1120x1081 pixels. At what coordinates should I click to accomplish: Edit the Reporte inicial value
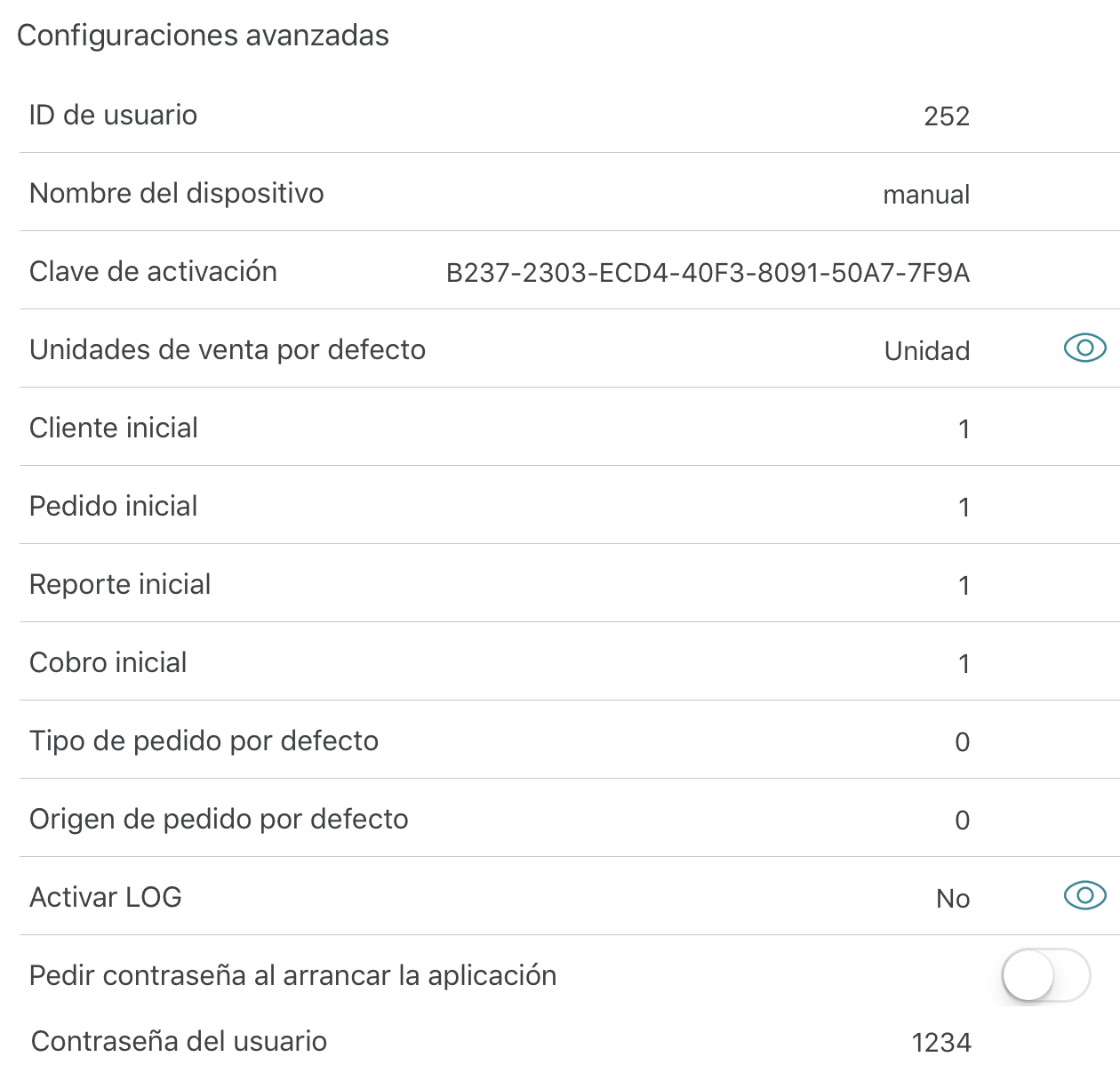[x=964, y=586]
